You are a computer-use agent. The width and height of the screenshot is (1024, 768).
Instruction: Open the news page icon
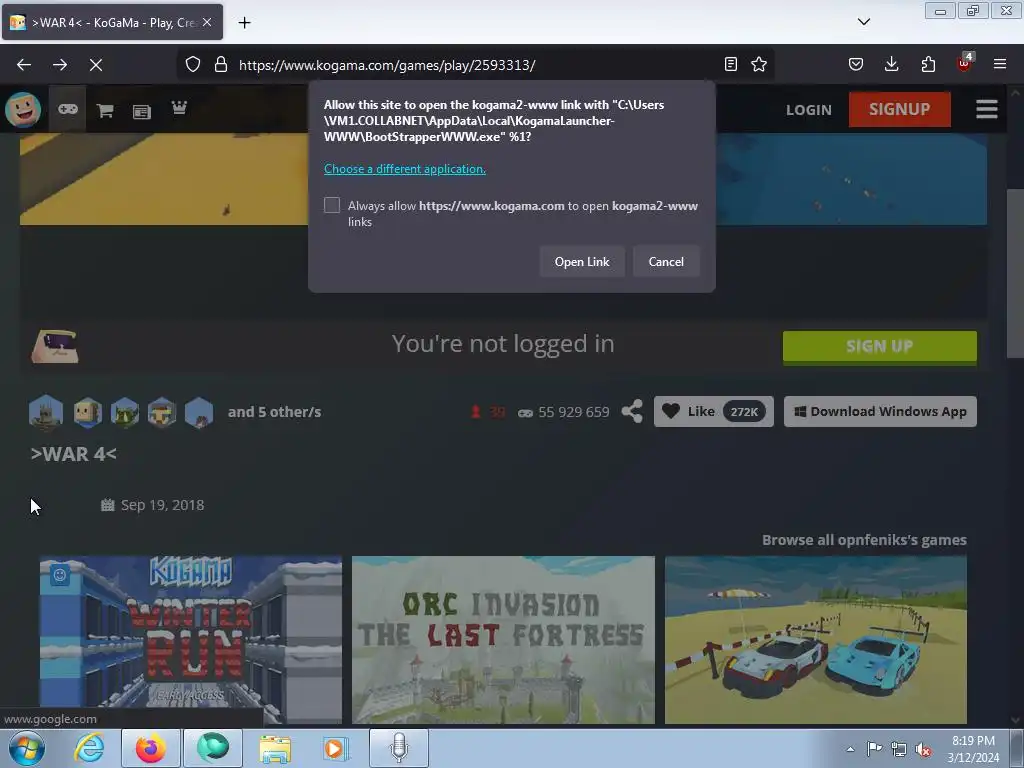[x=142, y=112]
